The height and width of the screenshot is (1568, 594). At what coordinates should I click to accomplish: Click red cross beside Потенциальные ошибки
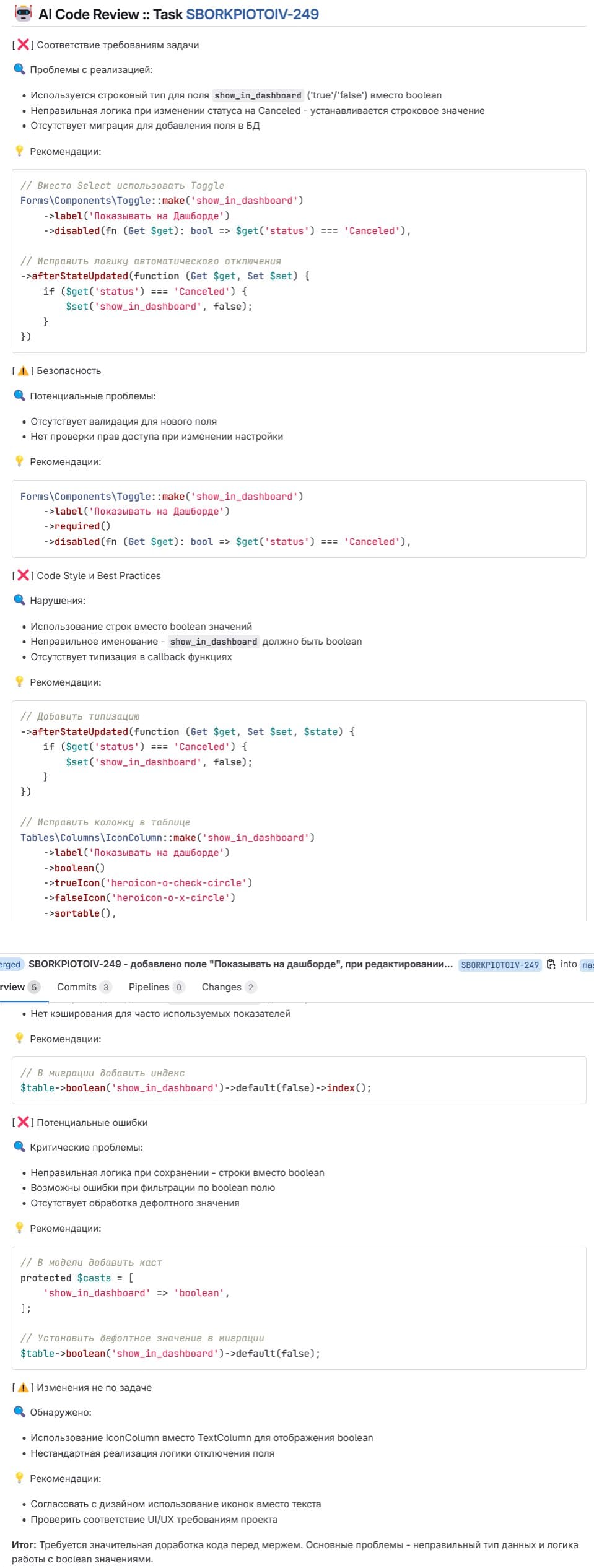click(x=23, y=1122)
